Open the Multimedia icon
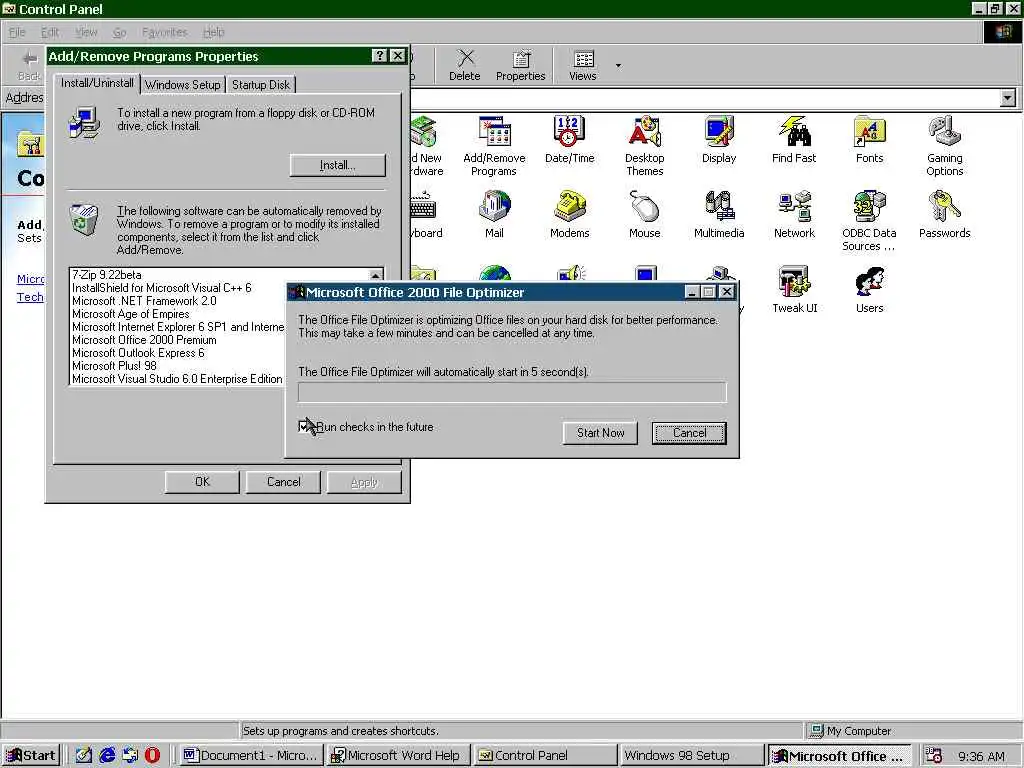This screenshot has height=768, width=1024. click(x=719, y=214)
